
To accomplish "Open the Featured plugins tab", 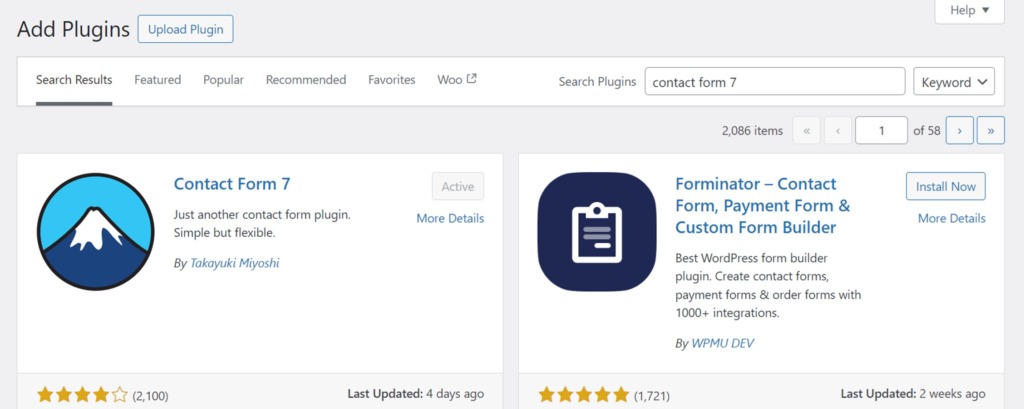I will (157, 80).
